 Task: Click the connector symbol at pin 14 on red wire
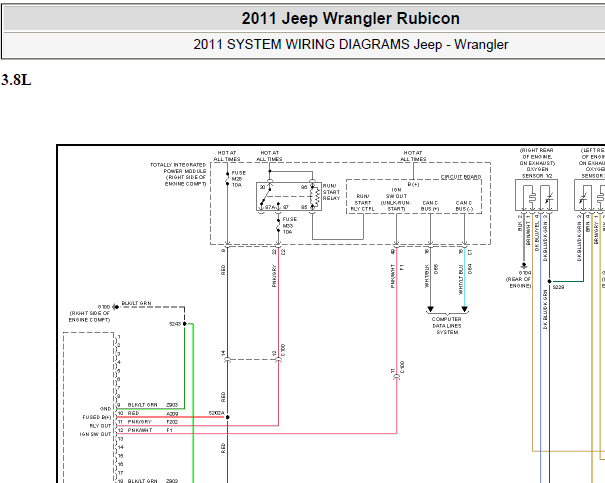[x=227, y=360]
